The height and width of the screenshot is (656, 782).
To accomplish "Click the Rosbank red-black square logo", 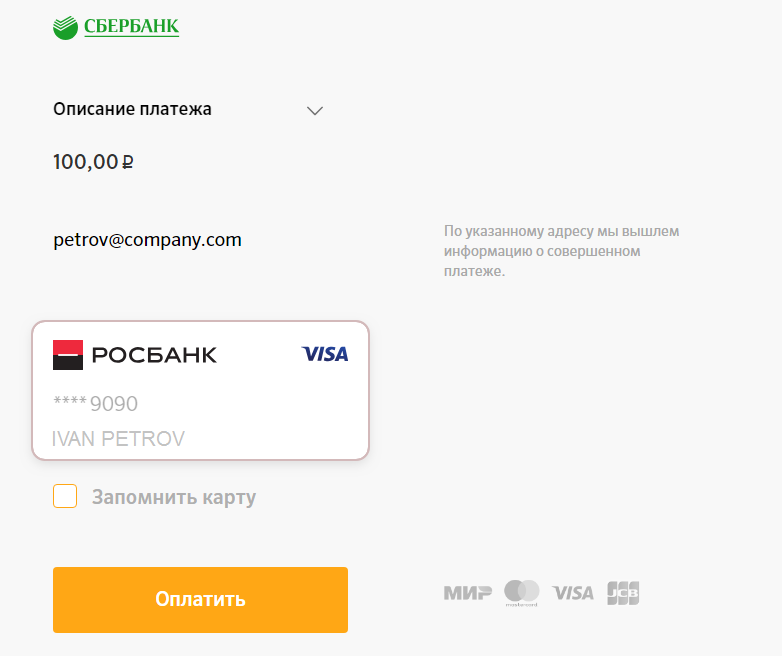I will click(68, 355).
